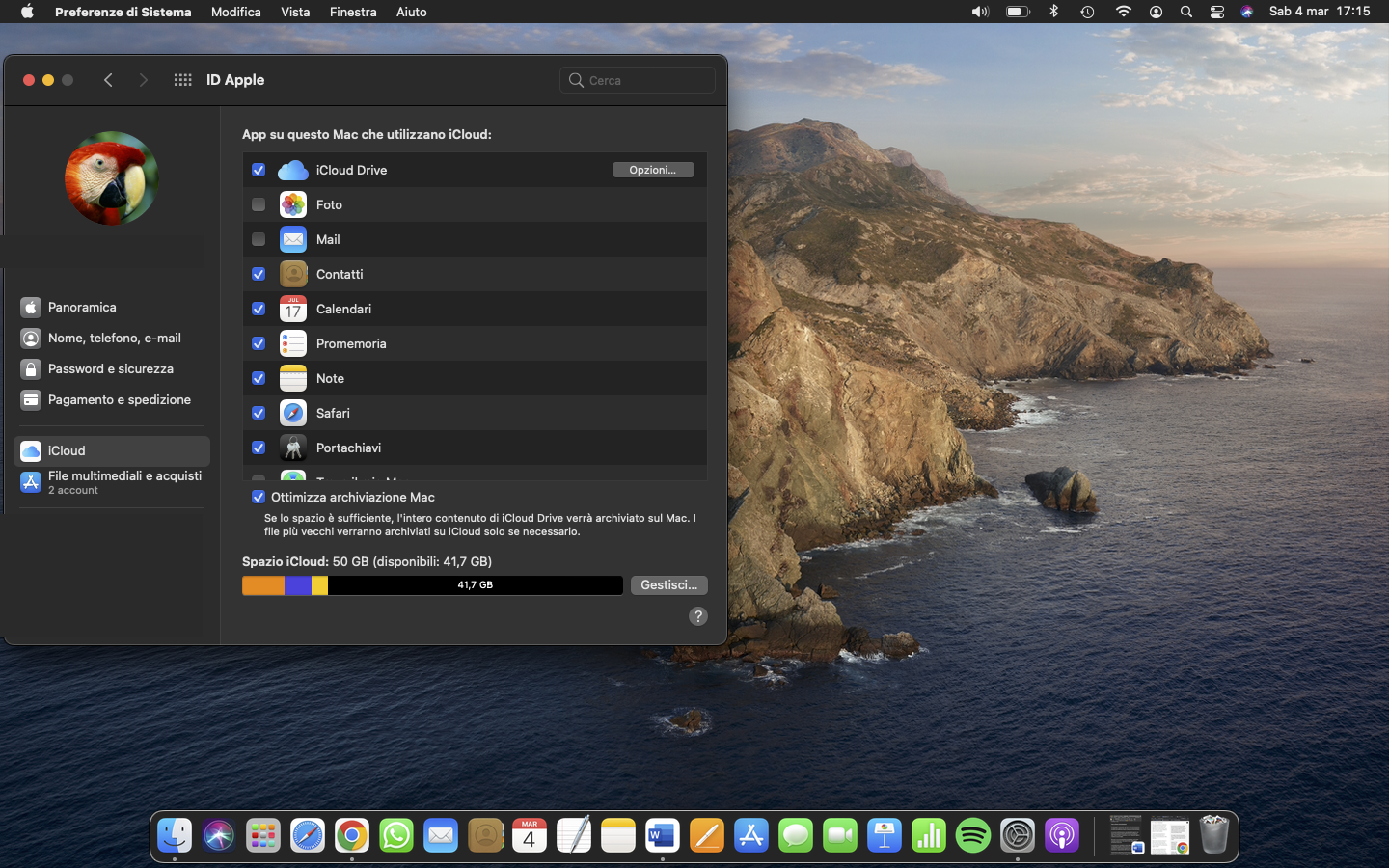Open the Time Machine menu bar dropdown
The image size is (1389, 868).
1089,12
